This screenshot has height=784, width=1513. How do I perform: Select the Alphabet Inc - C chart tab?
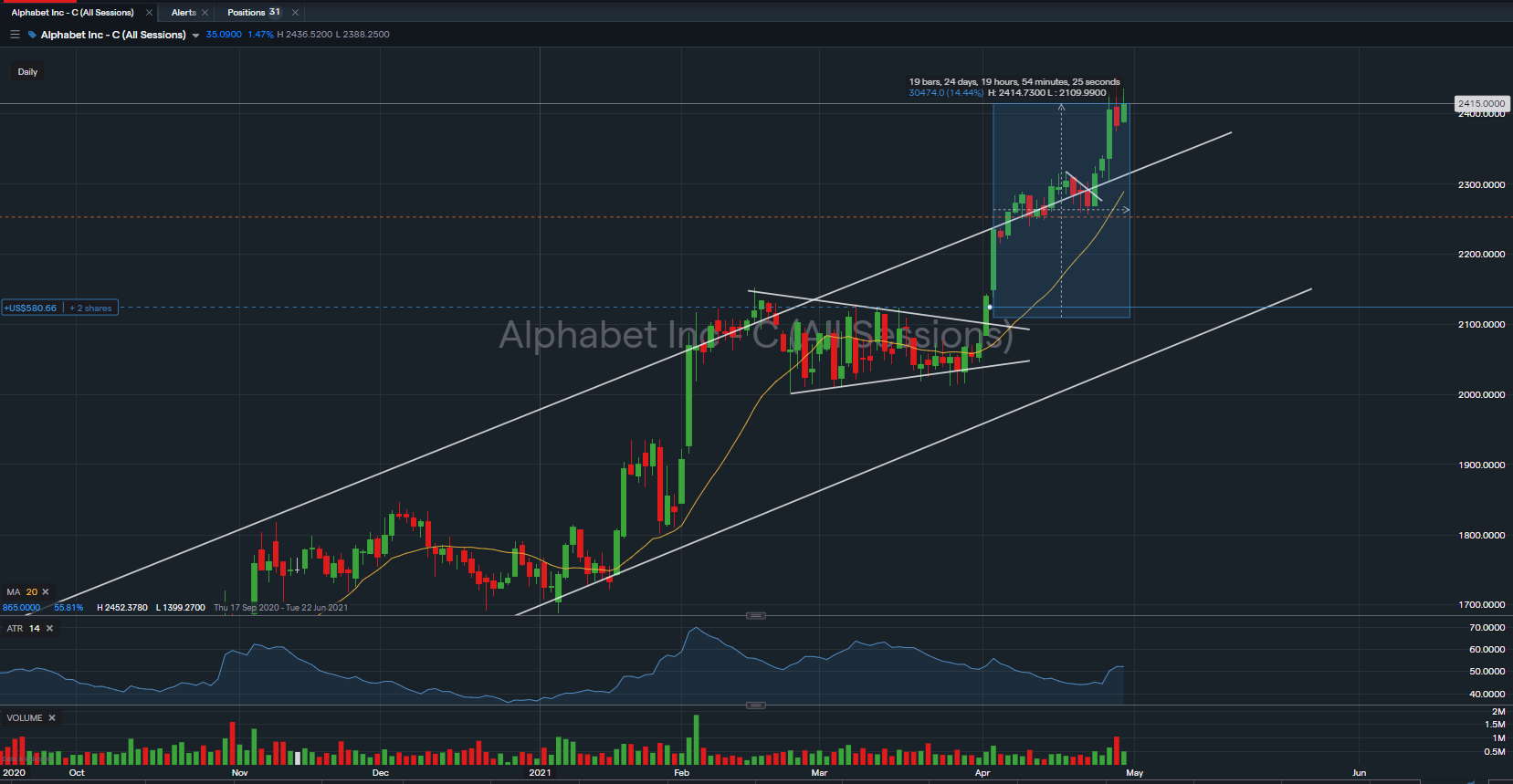coord(72,13)
